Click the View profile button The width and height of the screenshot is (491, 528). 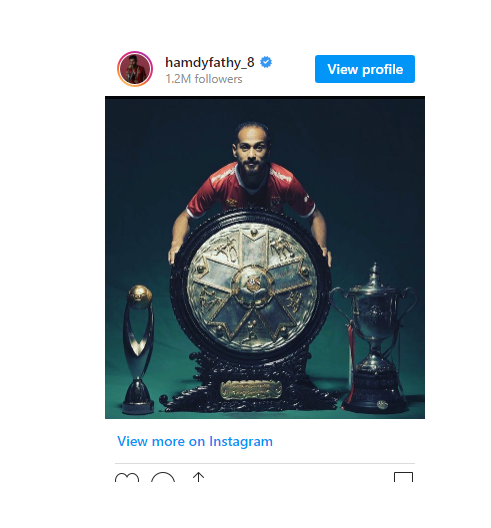tap(365, 69)
